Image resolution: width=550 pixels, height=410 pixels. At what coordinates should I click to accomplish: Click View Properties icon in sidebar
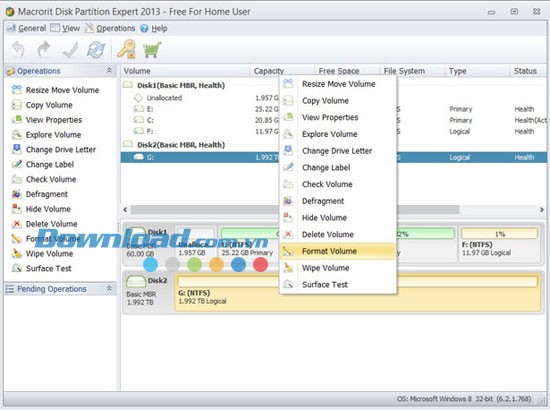16,119
